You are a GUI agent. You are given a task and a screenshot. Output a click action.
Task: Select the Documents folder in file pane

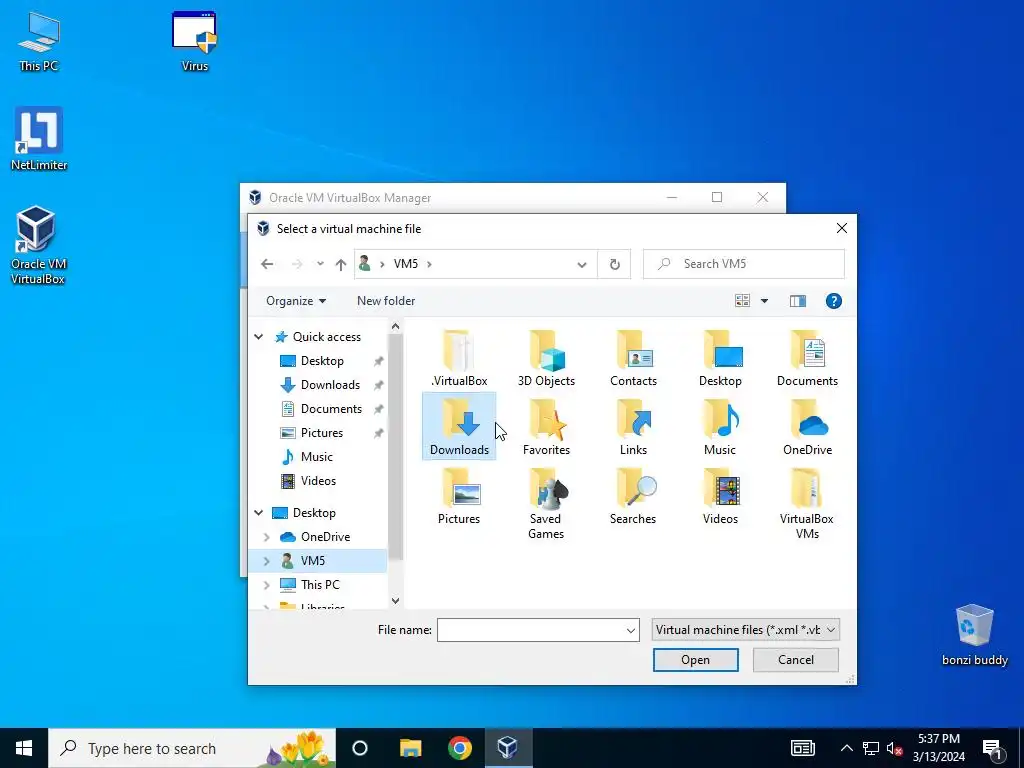(807, 359)
